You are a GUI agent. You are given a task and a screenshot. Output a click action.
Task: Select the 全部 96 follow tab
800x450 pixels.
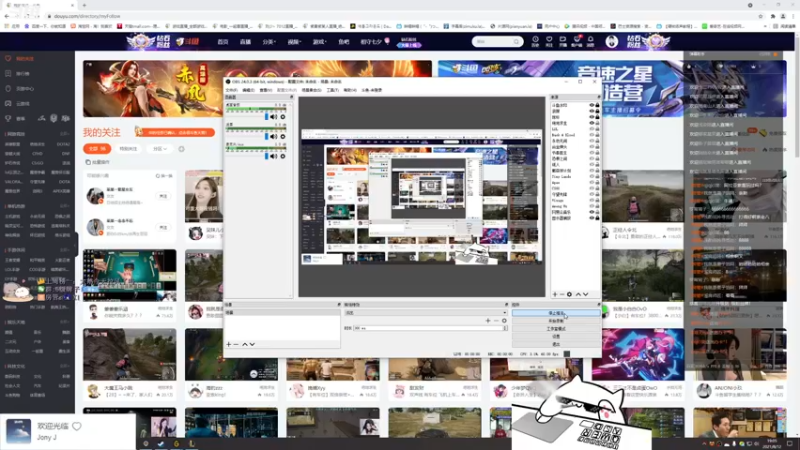[97, 149]
